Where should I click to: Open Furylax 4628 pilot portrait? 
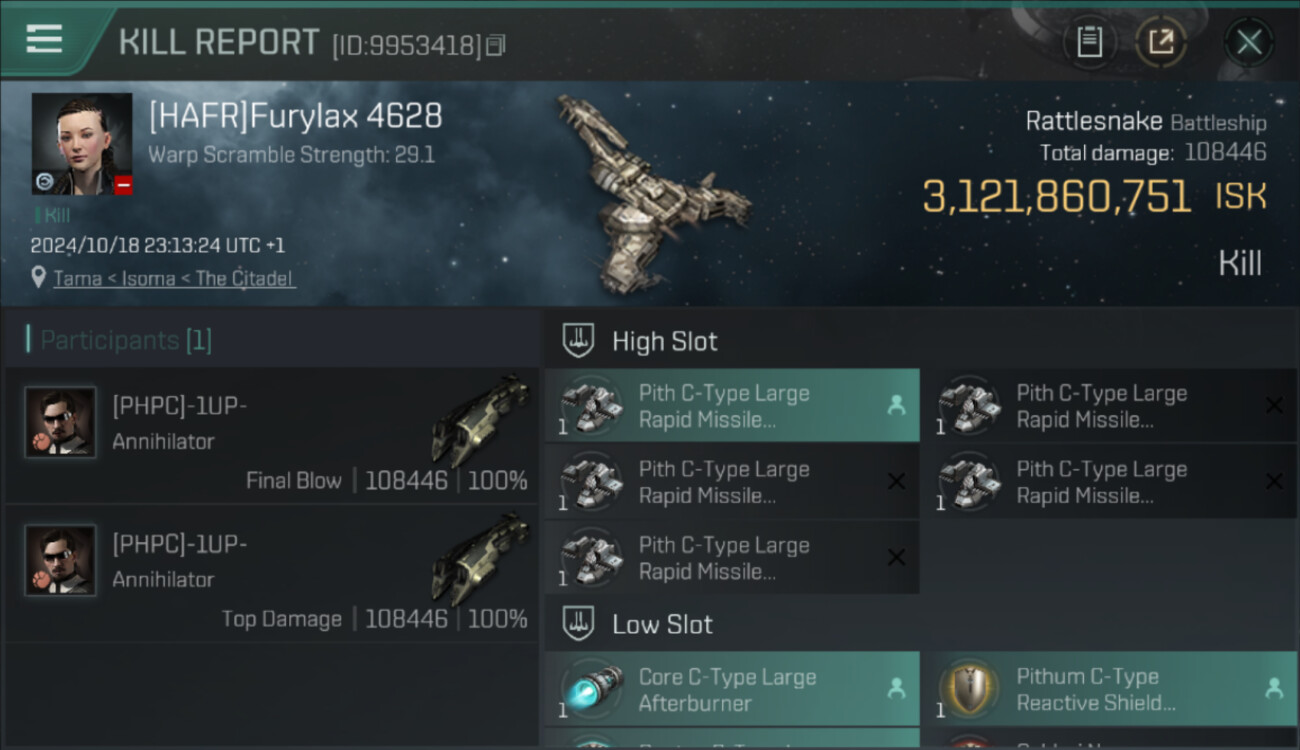click(x=82, y=144)
